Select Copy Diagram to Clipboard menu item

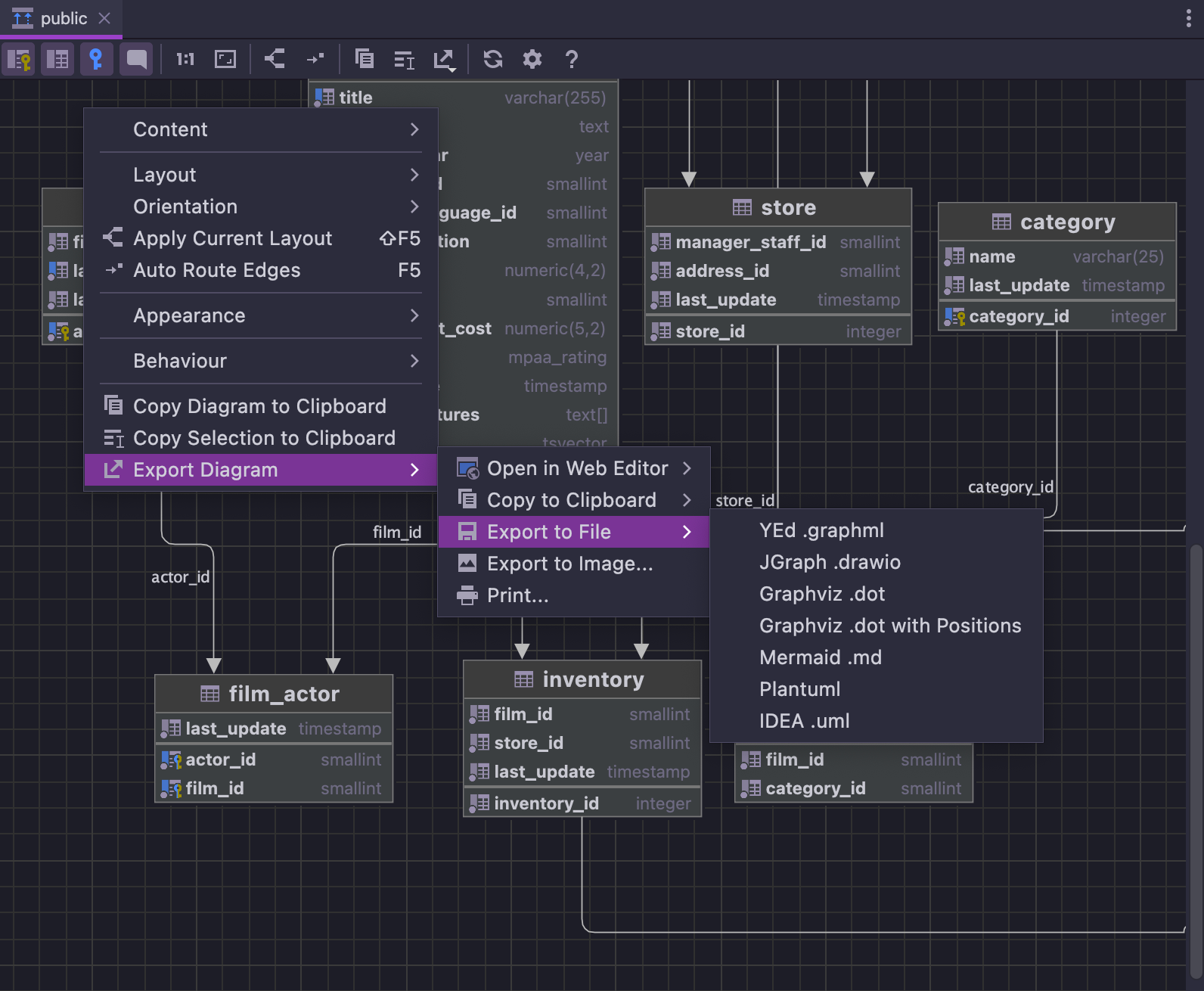(x=259, y=406)
